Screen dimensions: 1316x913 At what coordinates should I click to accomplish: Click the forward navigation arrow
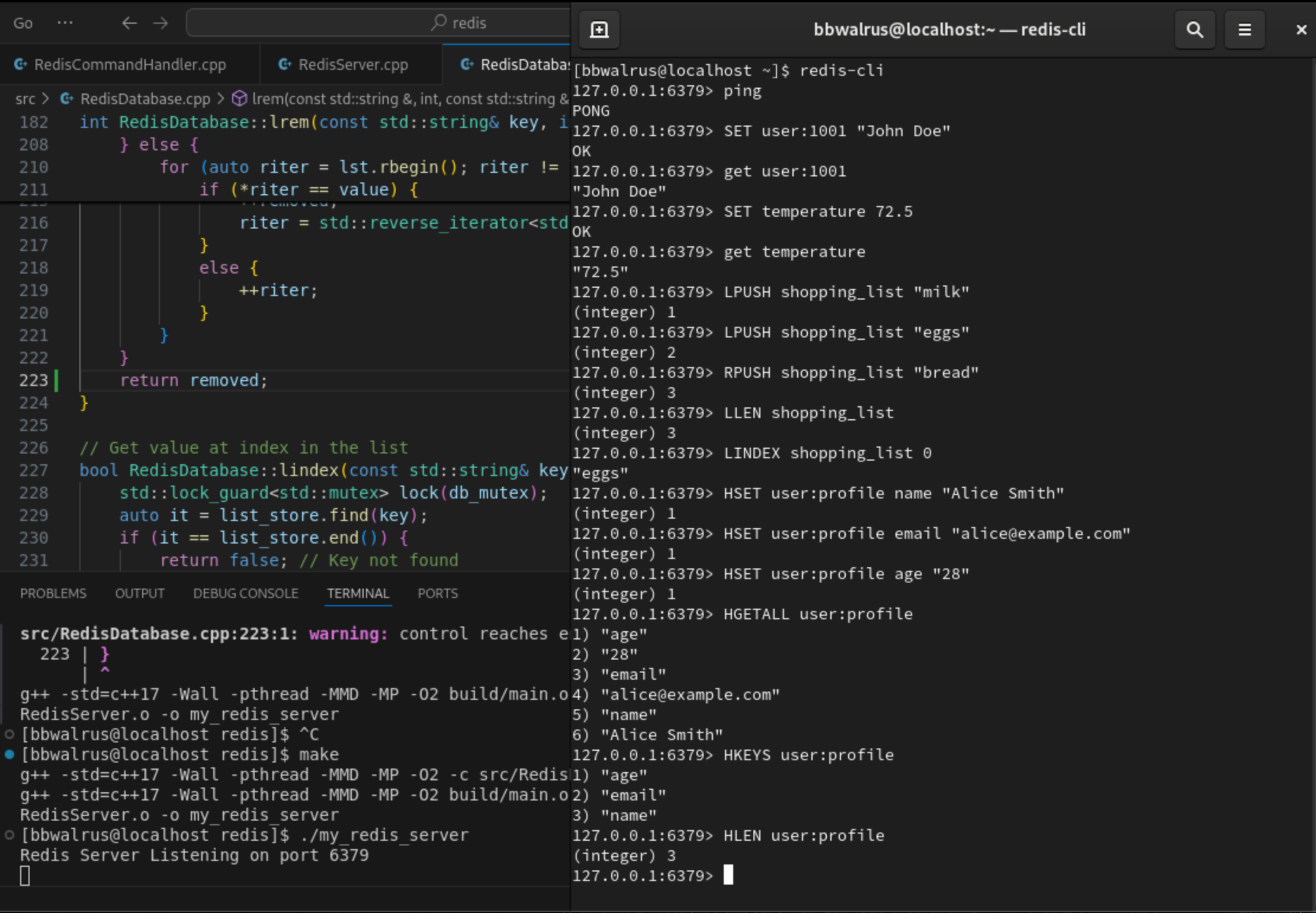pos(159,23)
